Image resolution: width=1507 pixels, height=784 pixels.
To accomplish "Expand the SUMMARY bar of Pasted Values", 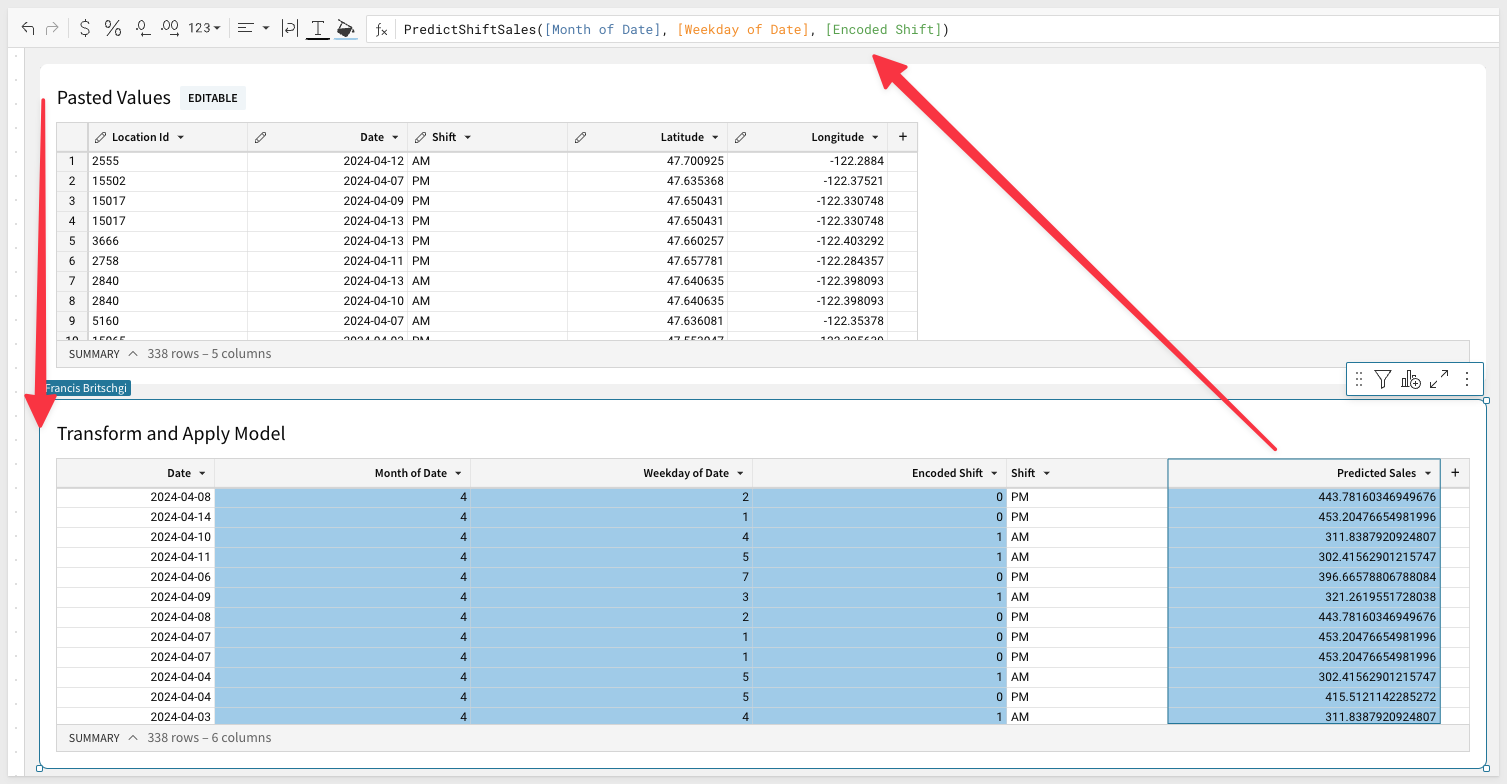I will point(132,354).
